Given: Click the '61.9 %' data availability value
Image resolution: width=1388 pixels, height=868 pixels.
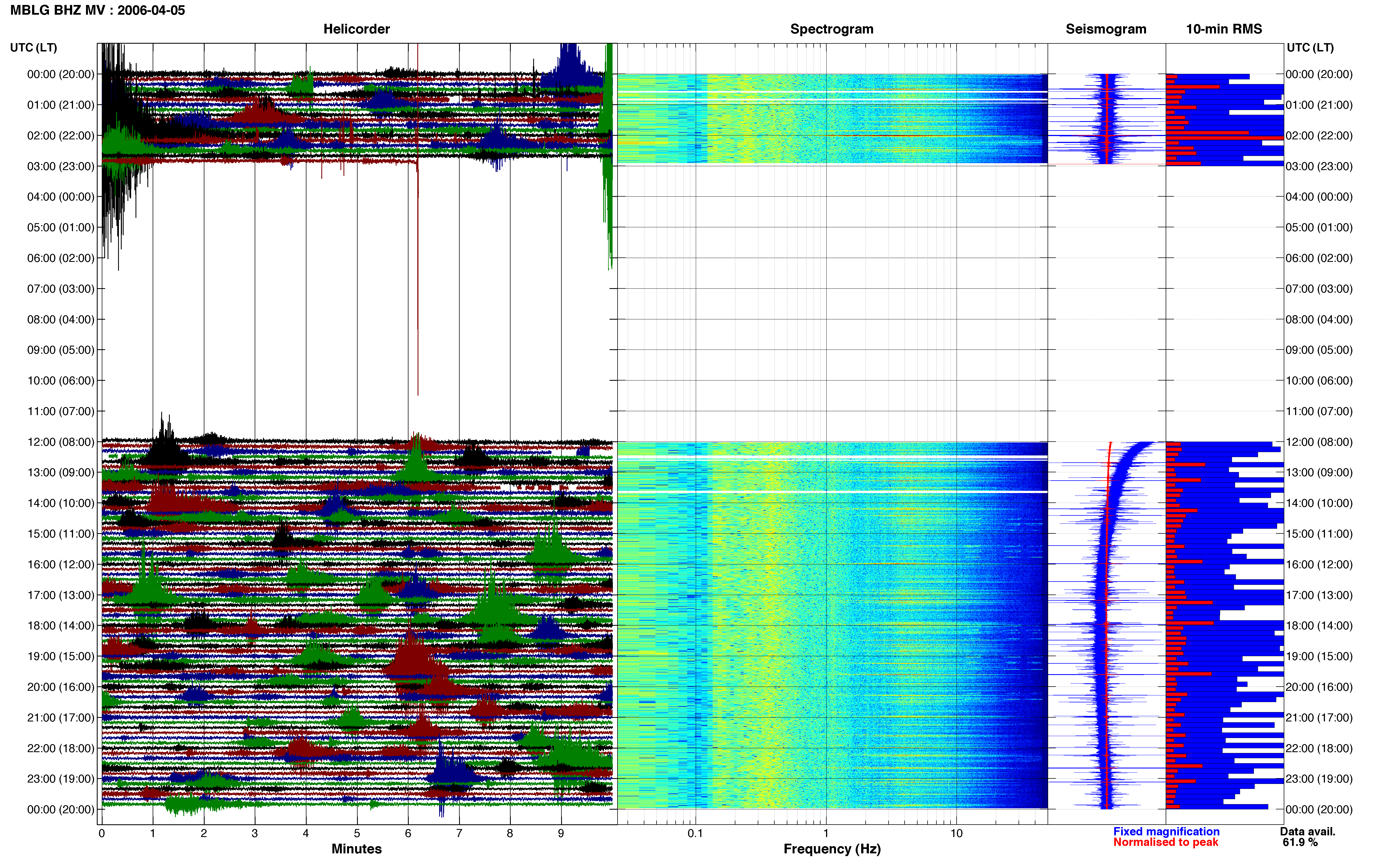Looking at the screenshot, I should pyautogui.click(x=1300, y=842).
